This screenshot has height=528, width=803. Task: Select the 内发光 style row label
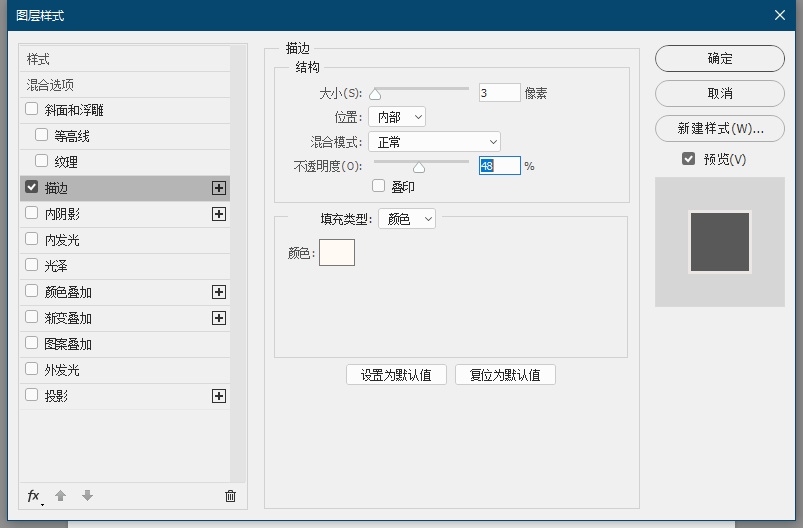[x=62, y=240]
